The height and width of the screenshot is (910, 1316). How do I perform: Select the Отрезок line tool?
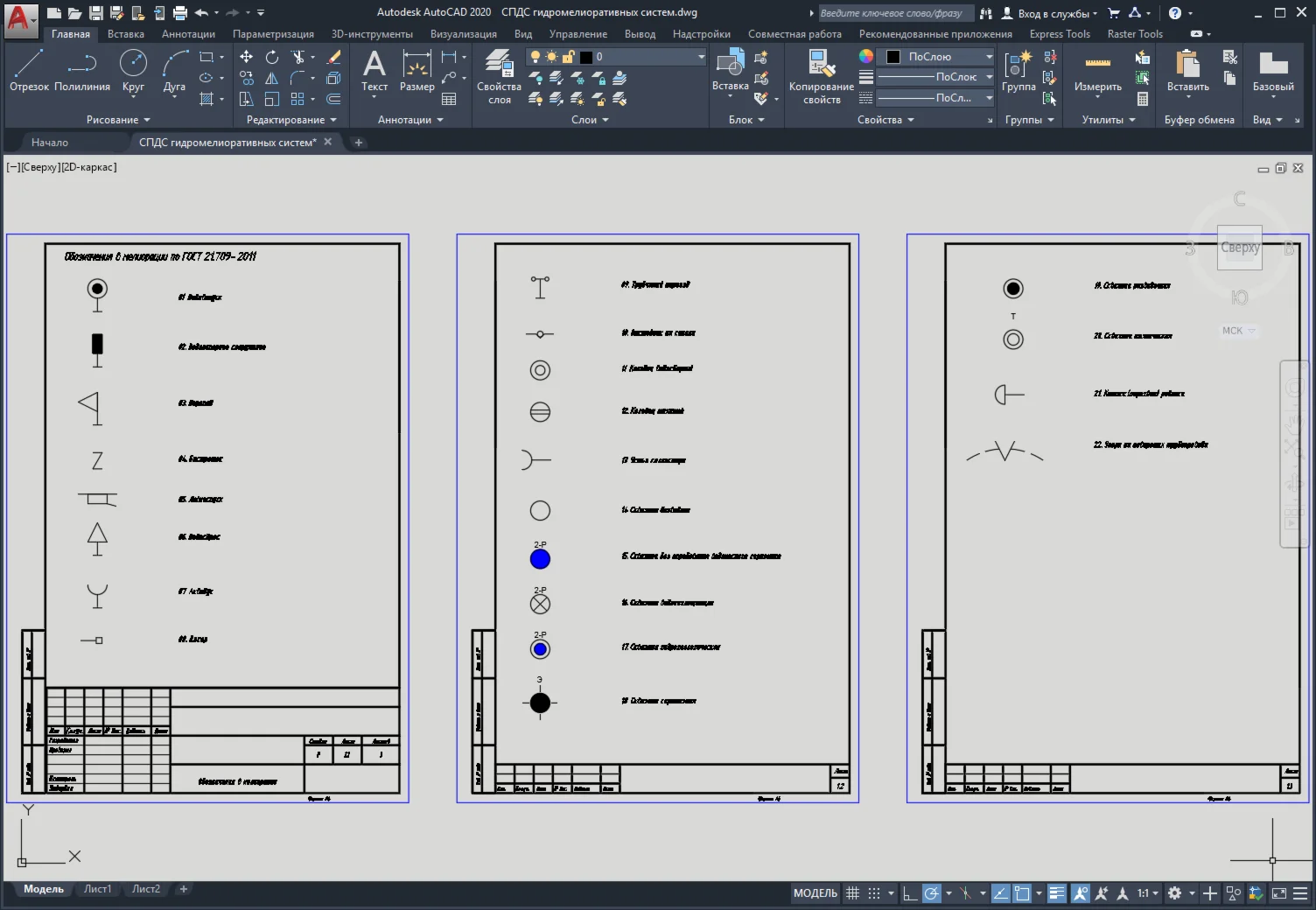pyautogui.click(x=29, y=71)
